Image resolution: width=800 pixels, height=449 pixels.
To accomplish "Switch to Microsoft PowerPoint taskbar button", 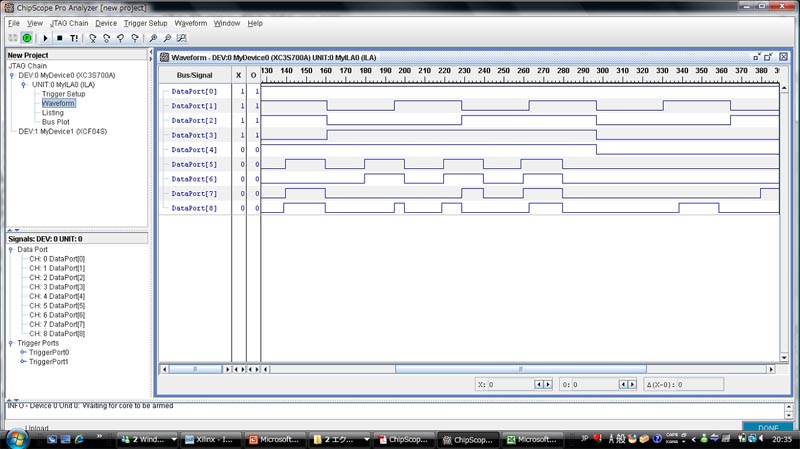I will click(274, 439).
